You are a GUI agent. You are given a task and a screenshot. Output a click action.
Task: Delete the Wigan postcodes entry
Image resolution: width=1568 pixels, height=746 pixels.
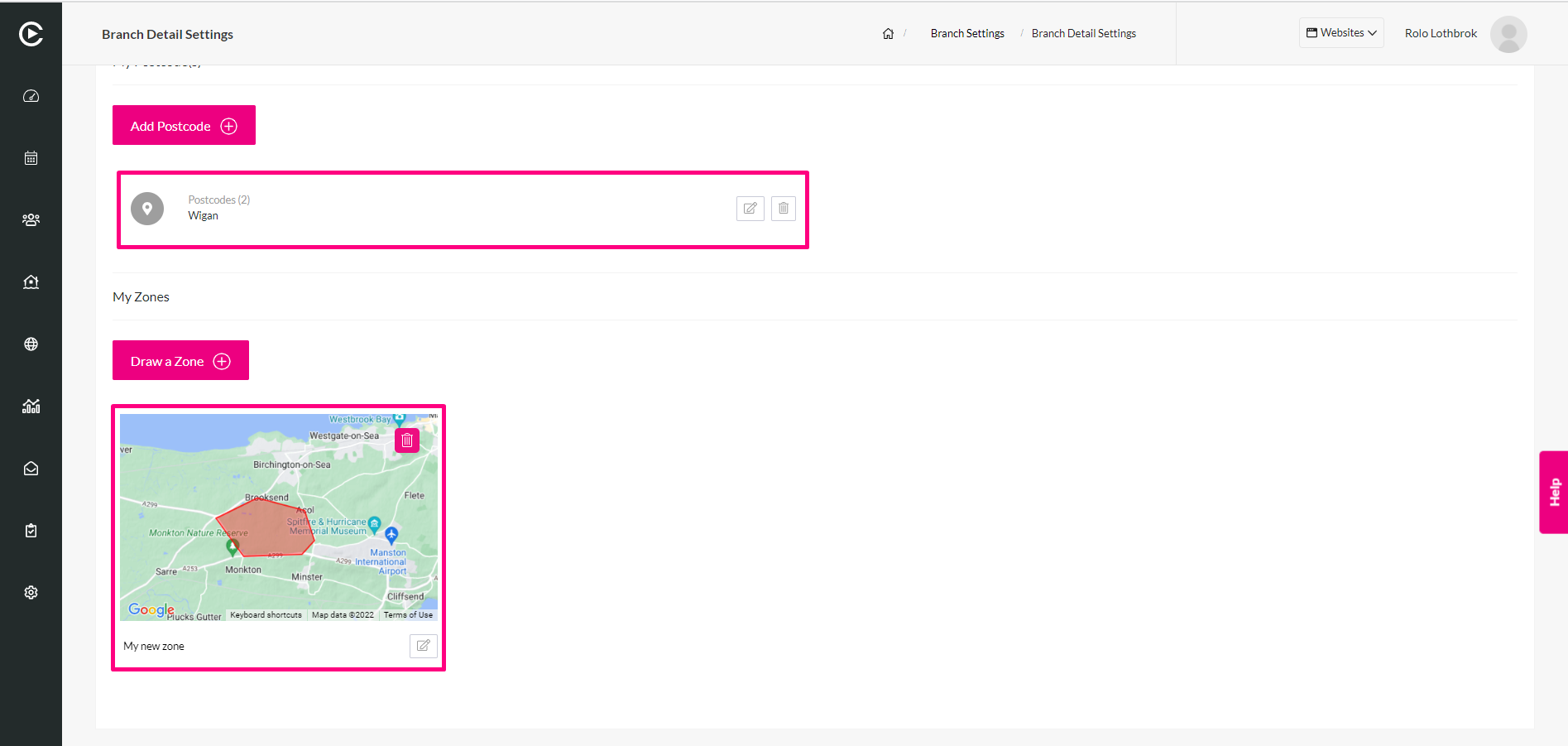(x=784, y=209)
